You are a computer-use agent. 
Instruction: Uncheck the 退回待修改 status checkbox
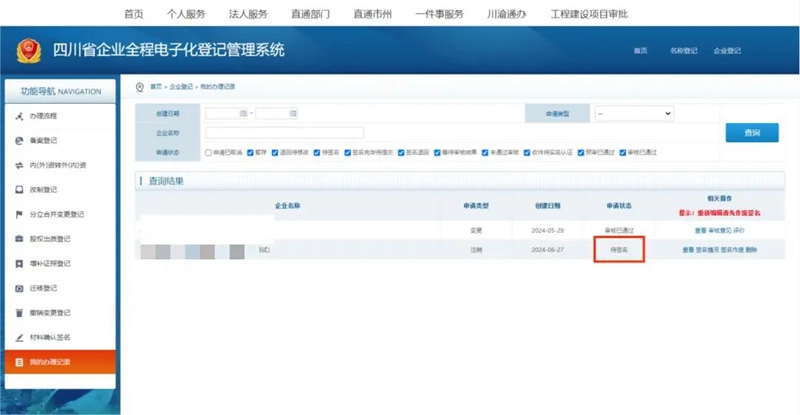275,153
